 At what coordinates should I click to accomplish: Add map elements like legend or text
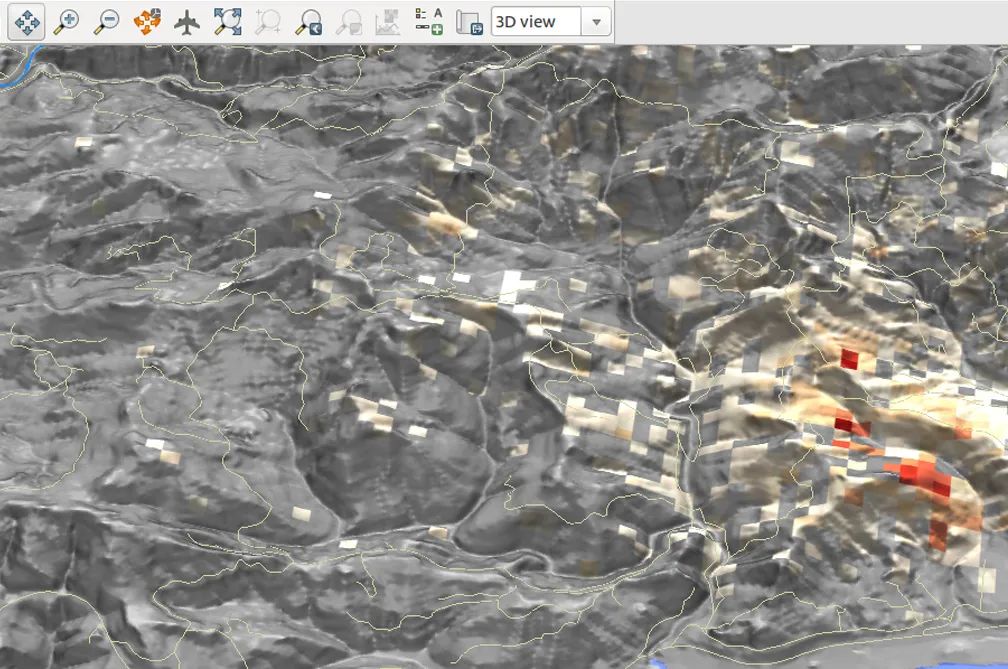[x=428, y=22]
